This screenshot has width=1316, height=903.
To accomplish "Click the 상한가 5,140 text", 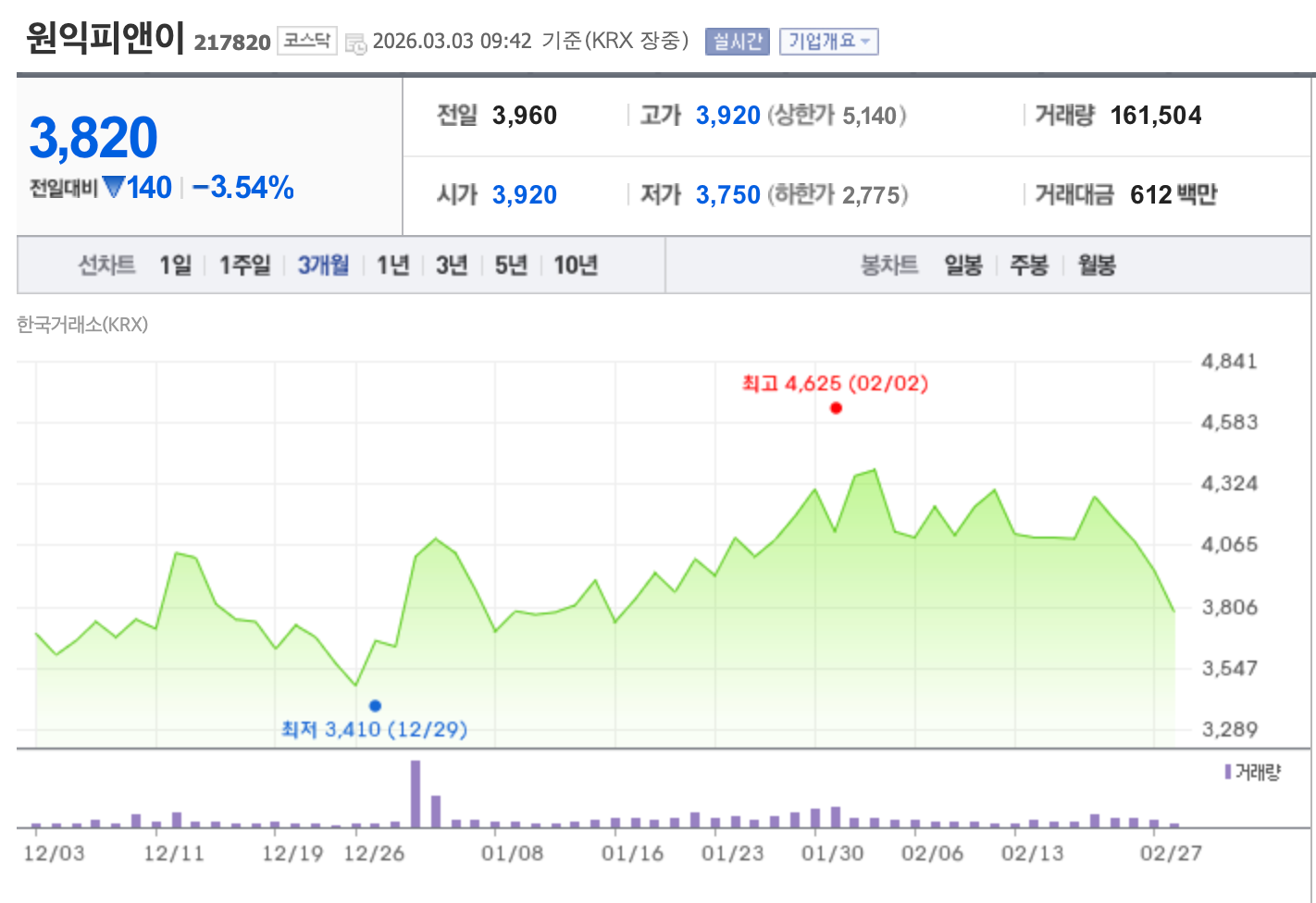I will [838, 116].
